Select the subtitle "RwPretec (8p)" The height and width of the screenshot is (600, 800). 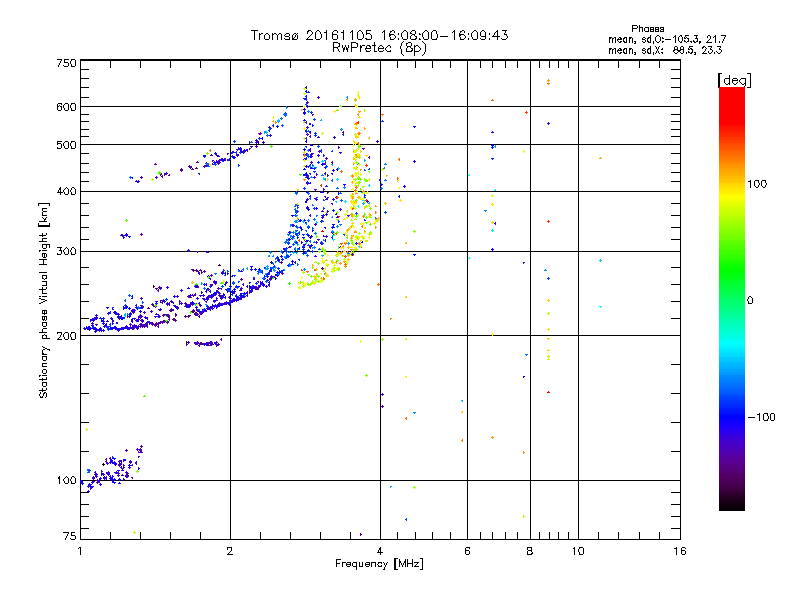tap(379, 48)
